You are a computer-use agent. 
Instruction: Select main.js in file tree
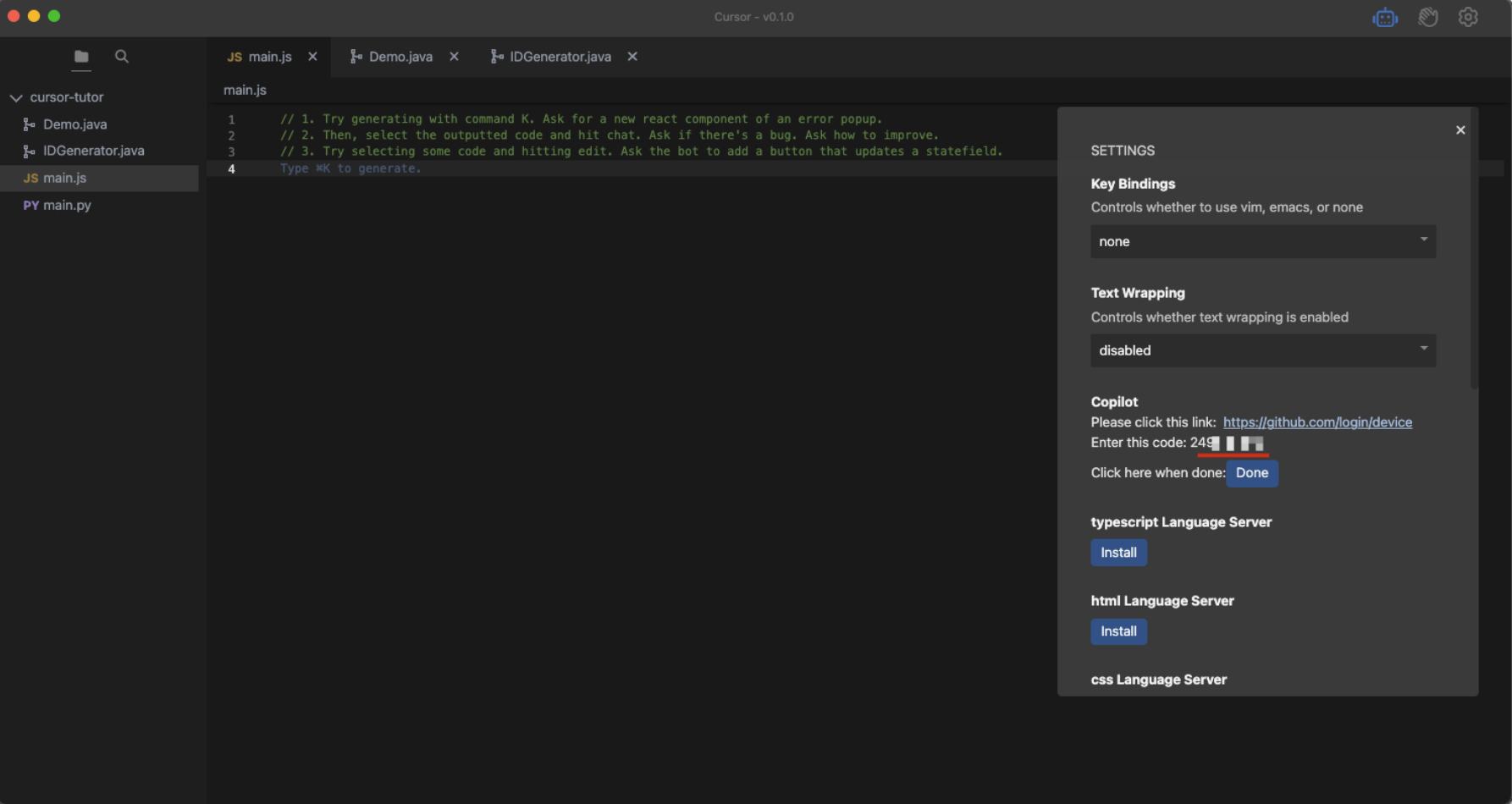(x=100, y=178)
